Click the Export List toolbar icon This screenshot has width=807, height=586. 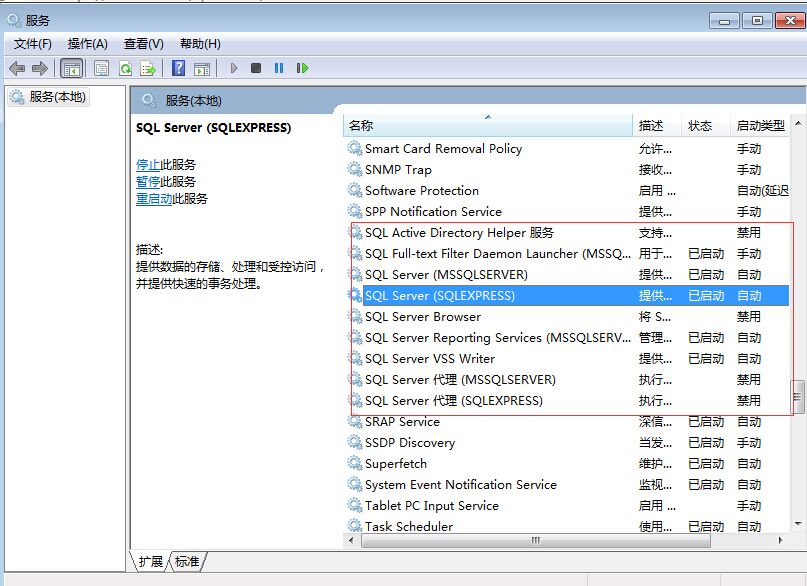point(148,68)
